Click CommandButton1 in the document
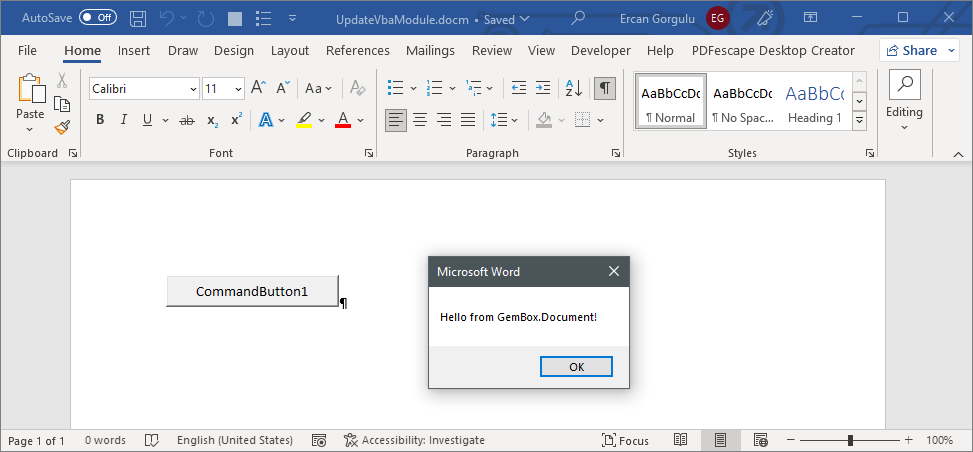This screenshot has height=452, width=973. [x=252, y=291]
